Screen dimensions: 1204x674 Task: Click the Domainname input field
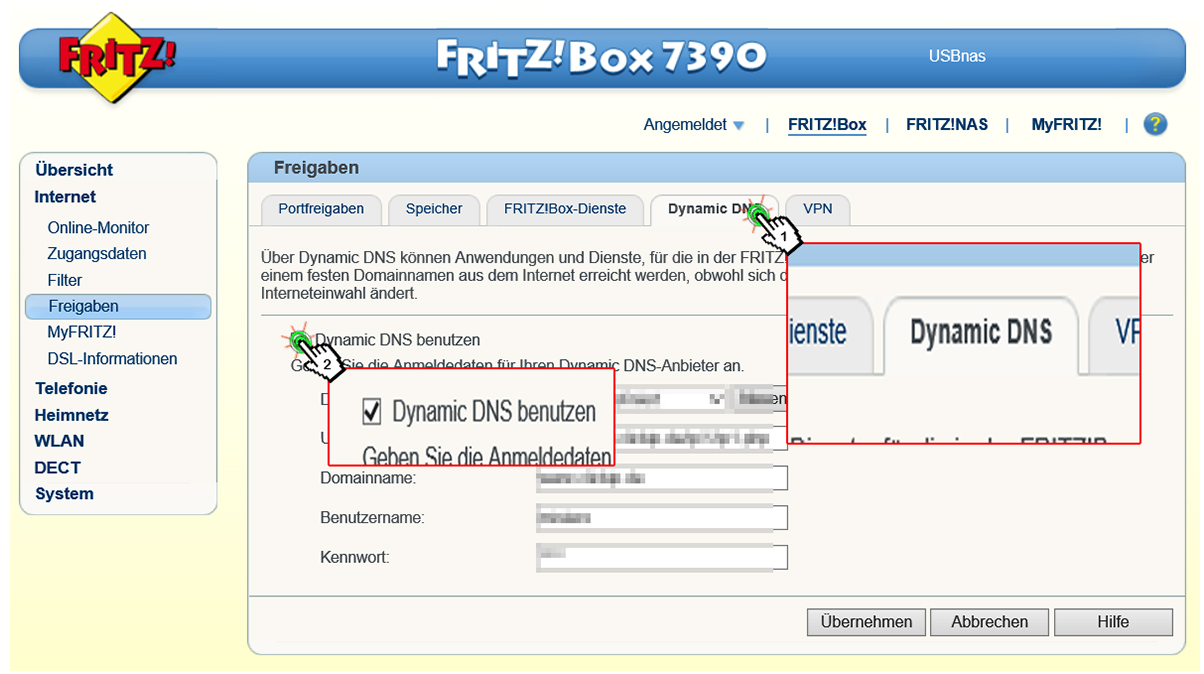(x=662, y=479)
